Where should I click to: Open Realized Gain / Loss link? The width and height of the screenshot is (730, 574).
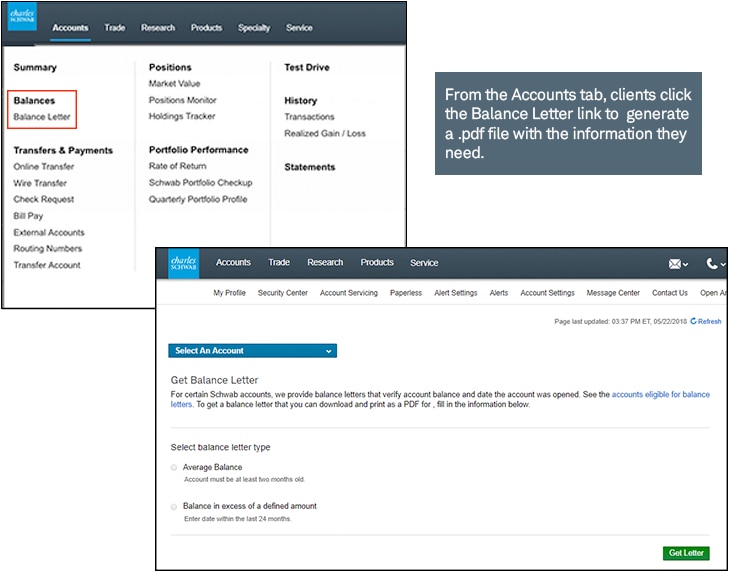tap(325, 134)
